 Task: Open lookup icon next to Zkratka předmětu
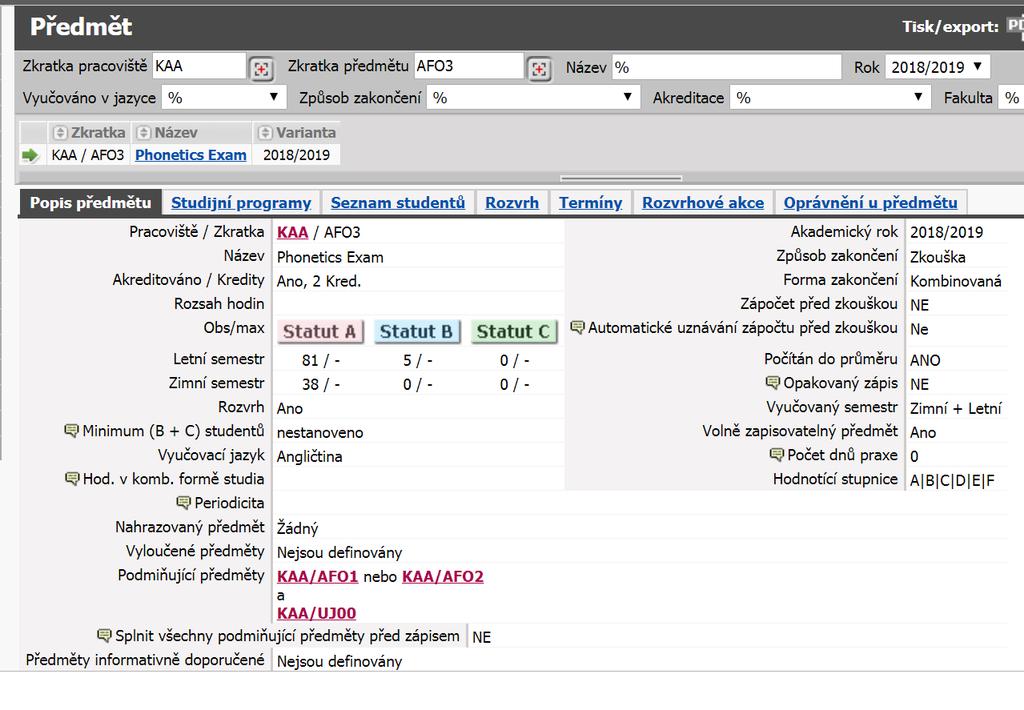[x=539, y=68]
